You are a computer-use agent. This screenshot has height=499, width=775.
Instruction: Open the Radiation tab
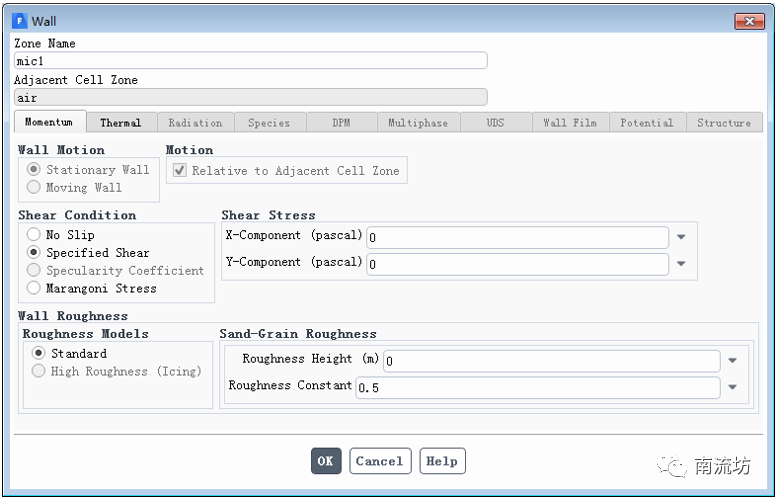click(196, 123)
